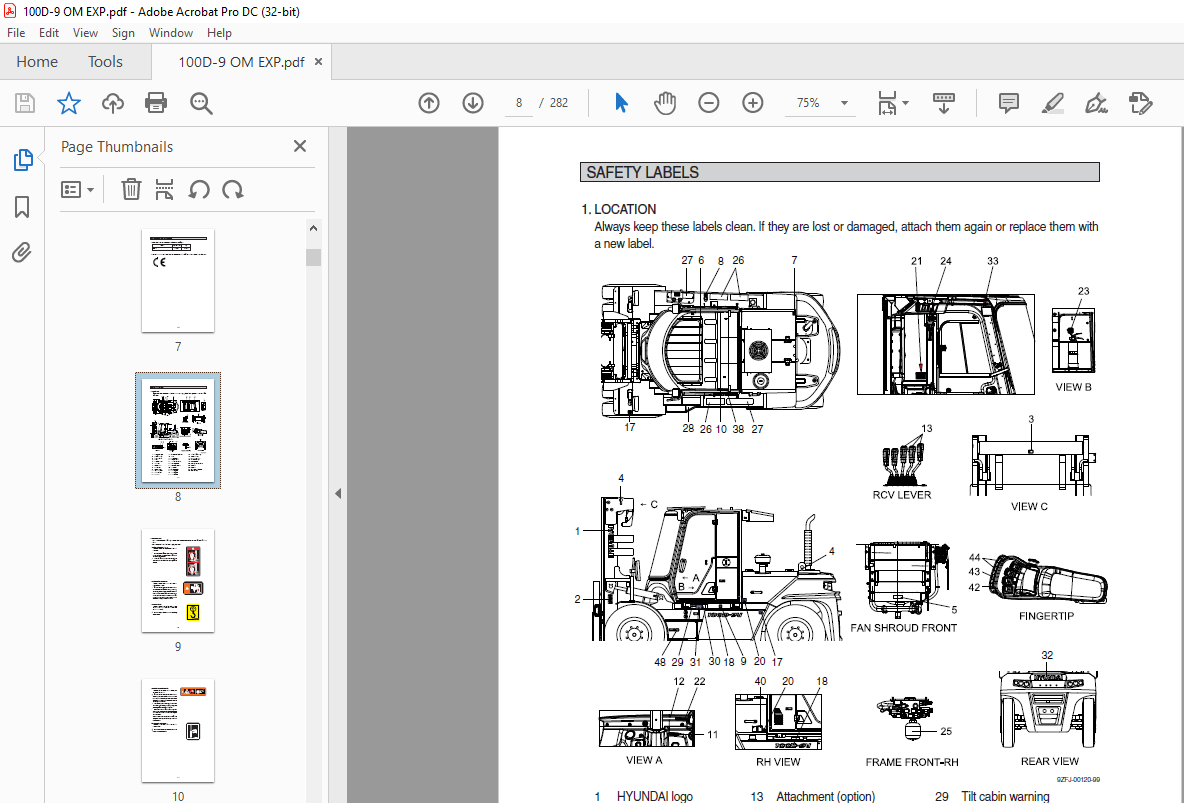Click the Save file icon
This screenshot has width=1184, height=803.
pos(25,103)
